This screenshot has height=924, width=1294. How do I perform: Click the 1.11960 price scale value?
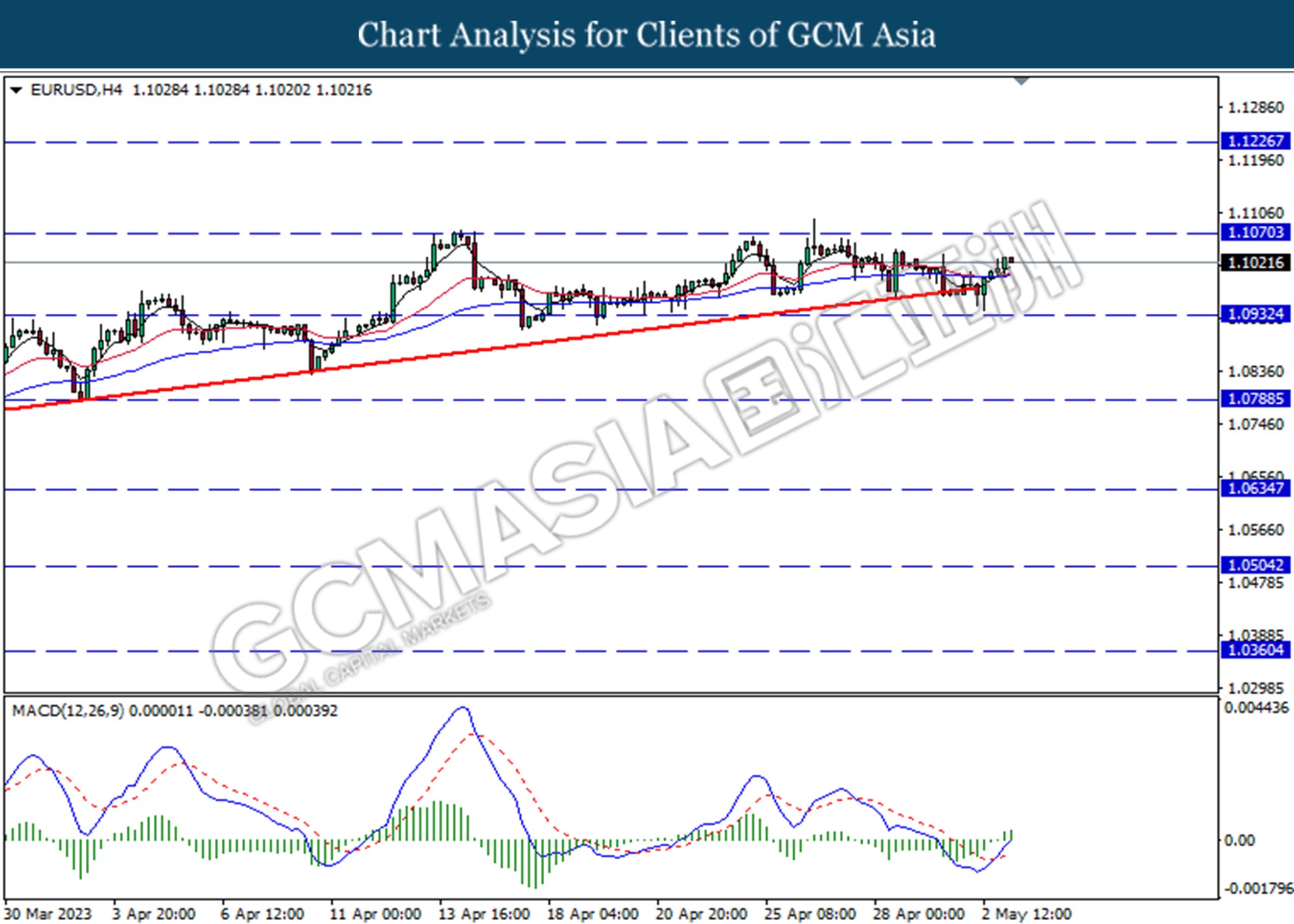[1256, 160]
